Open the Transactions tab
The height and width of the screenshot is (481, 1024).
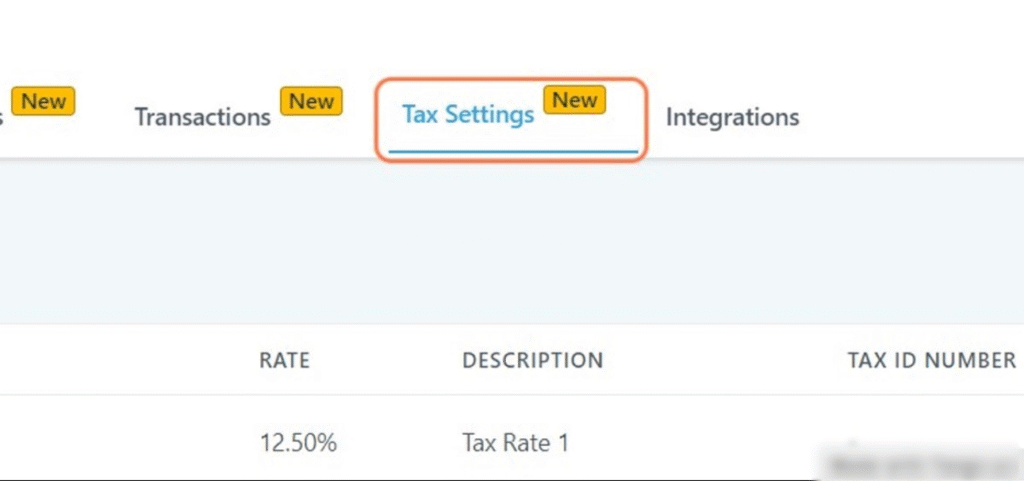[202, 117]
